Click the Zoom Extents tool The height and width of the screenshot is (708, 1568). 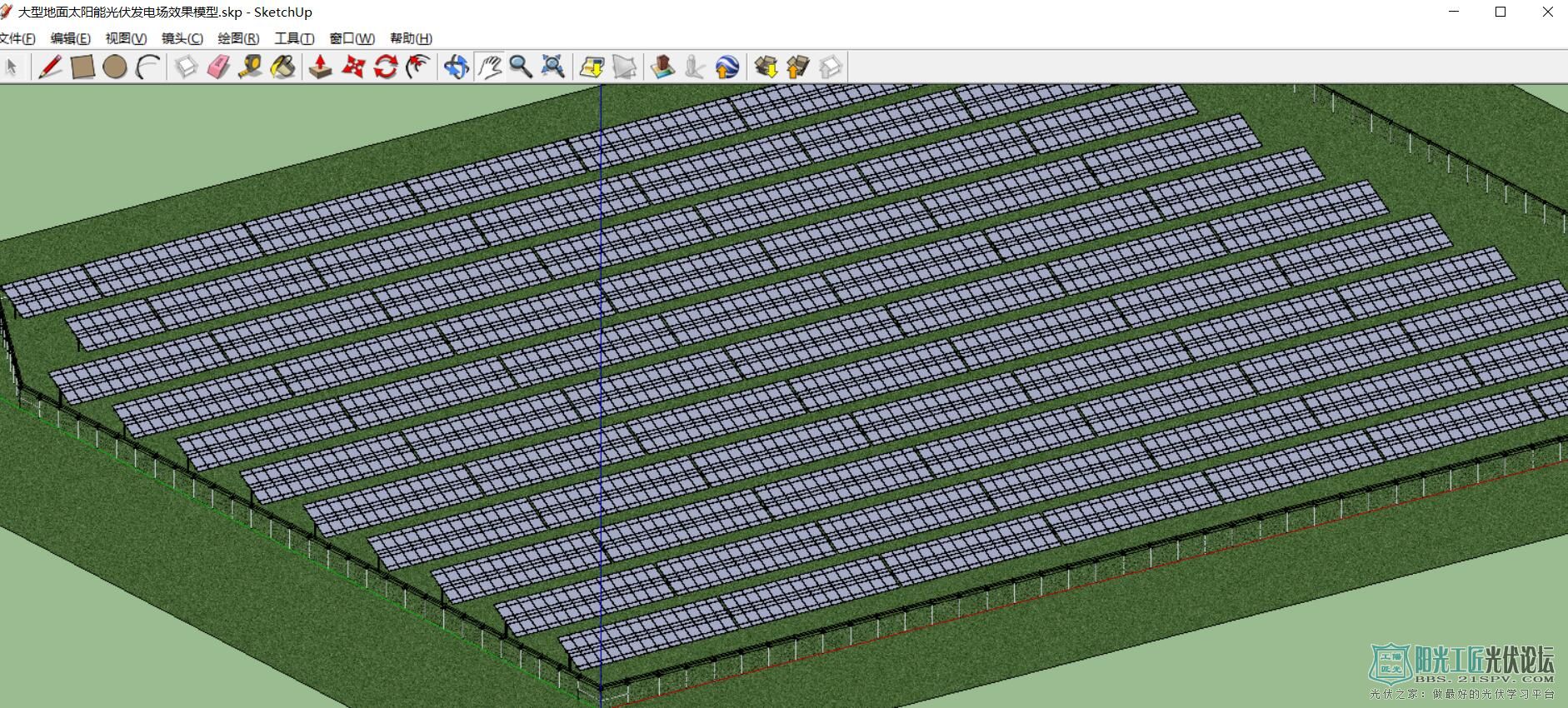click(553, 67)
